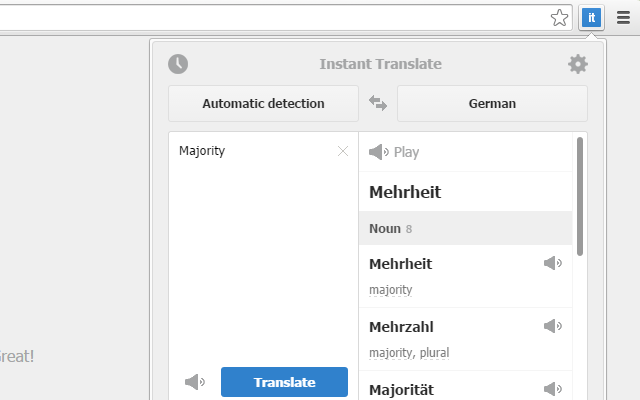Viewport: 640px width, 400px height.
Task: Swap source and target languages
Action: 378,103
